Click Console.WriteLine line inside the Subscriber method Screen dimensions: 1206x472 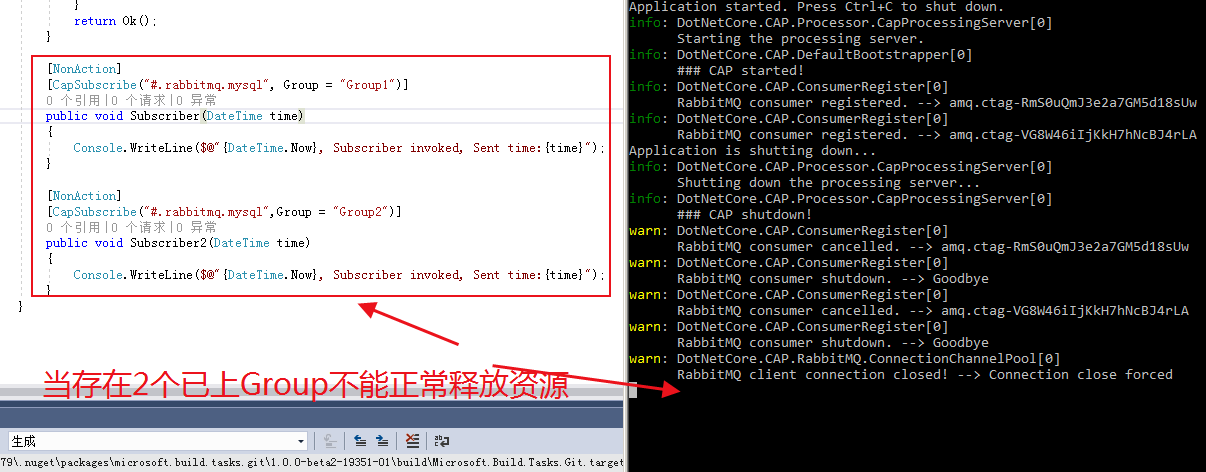339,148
